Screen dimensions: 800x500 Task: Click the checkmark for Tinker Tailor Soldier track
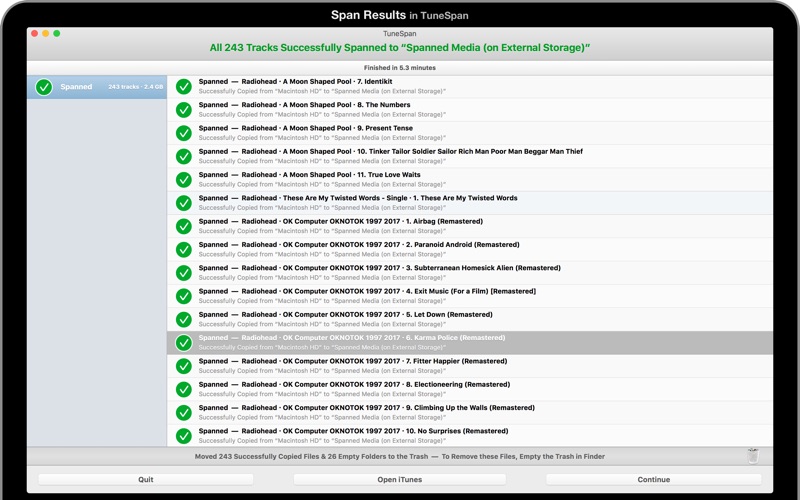pos(184,157)
